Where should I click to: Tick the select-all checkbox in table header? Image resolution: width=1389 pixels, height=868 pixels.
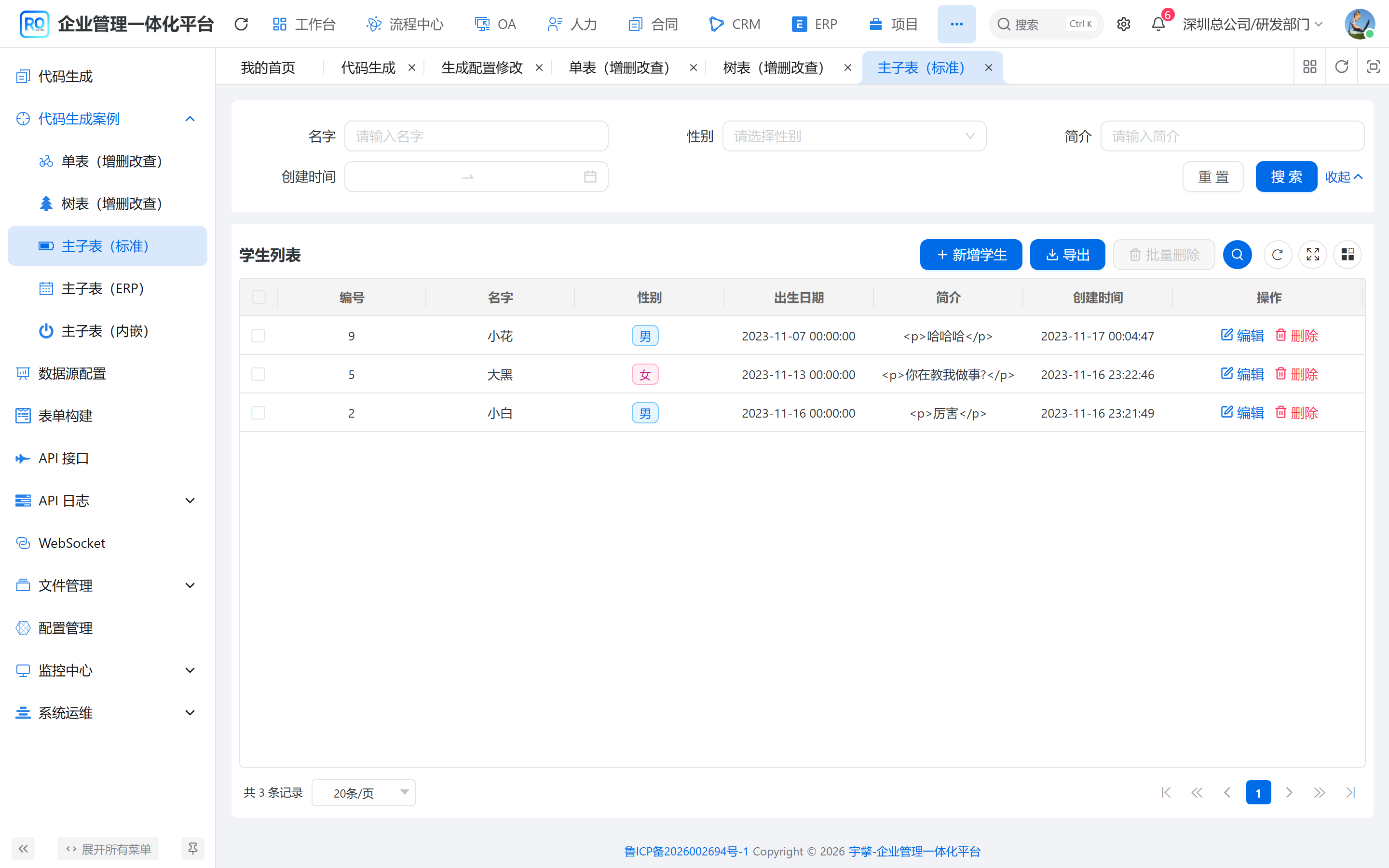[x=259, y=297]
